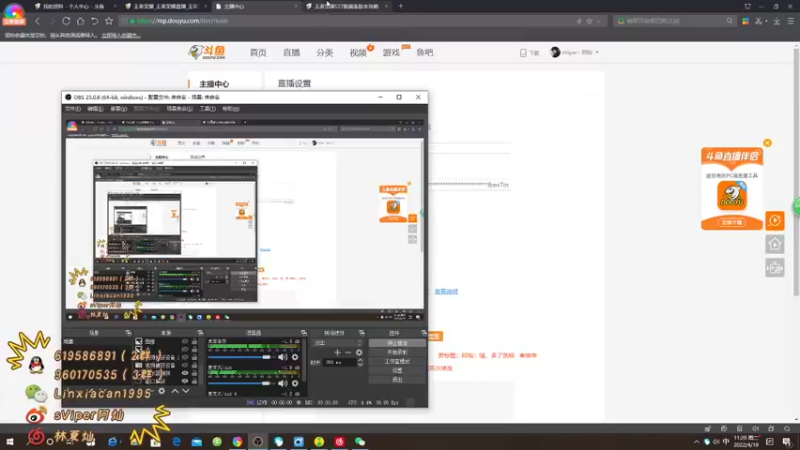Open 麦克风/Aux track gear settings in mixer
The image size is (800, 450).
point(295,383)
